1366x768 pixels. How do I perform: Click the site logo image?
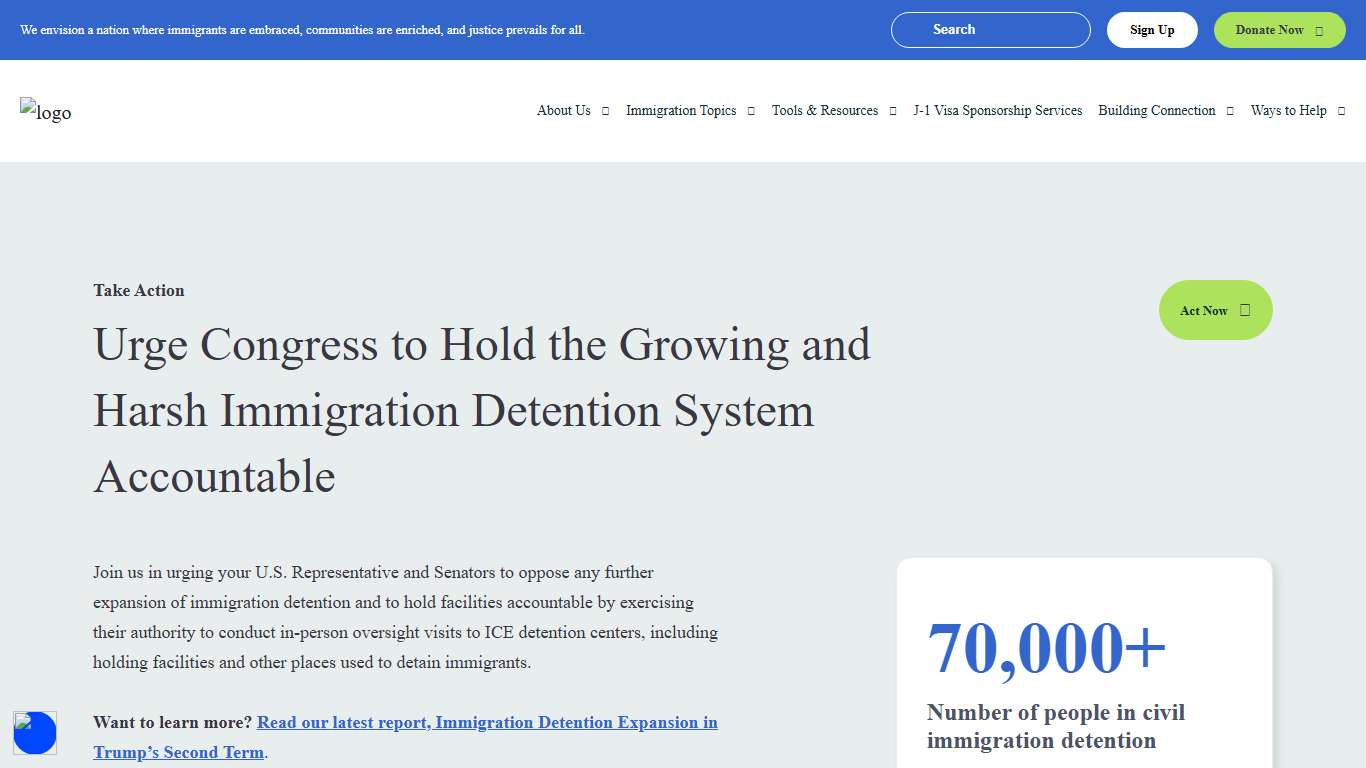(x=46, y=111)
